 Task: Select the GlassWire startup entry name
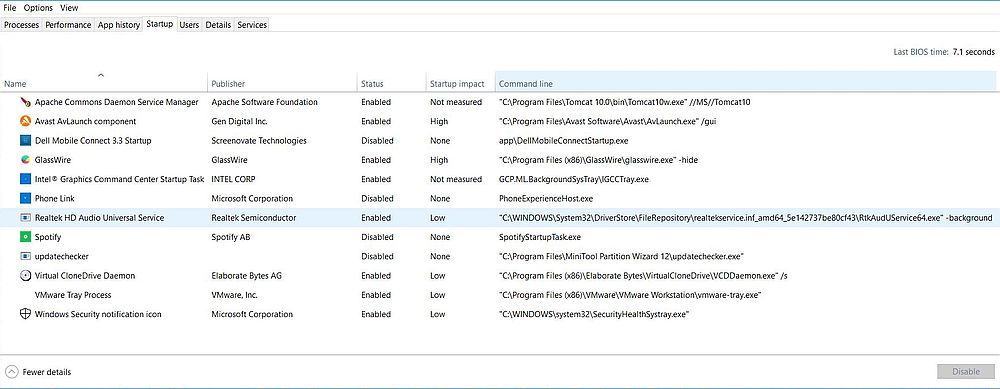(52, 160)
